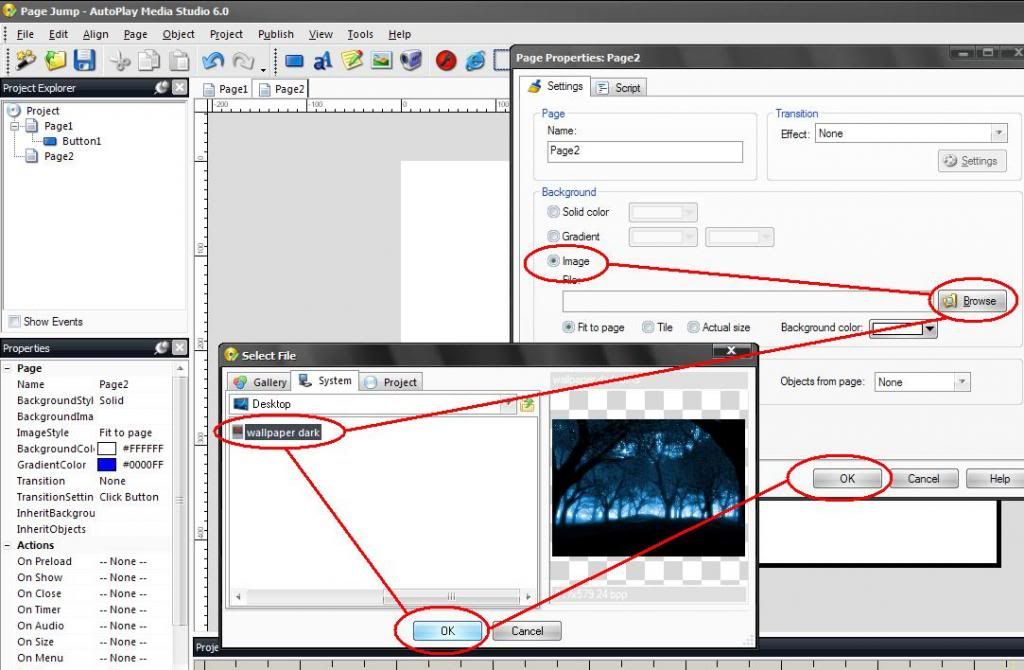The height and width of the screenshot is (670, 1024).
Task: Choose the Tile image option
Action: (x=649, y=327)
